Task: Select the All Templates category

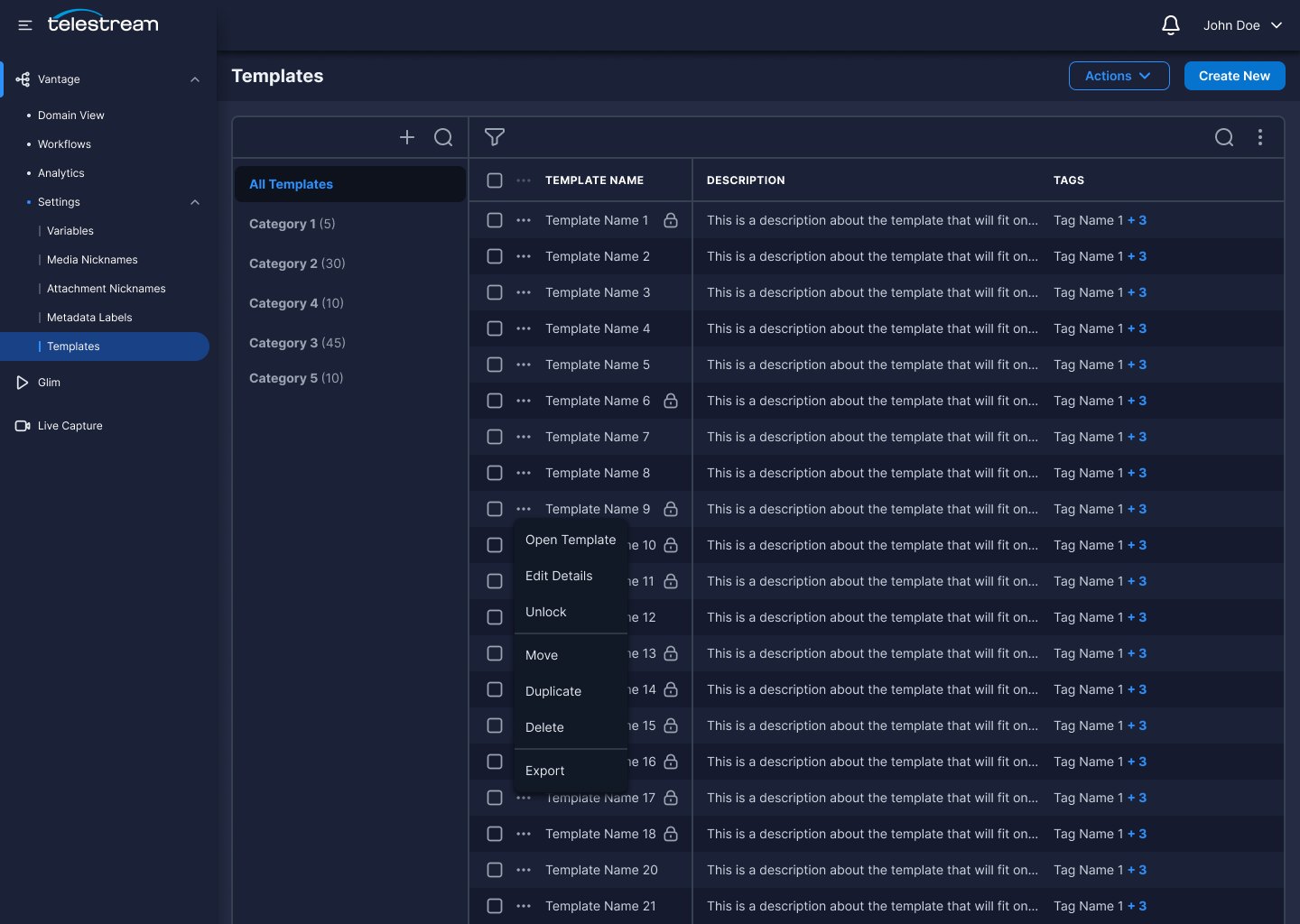Action: [350, 184]
